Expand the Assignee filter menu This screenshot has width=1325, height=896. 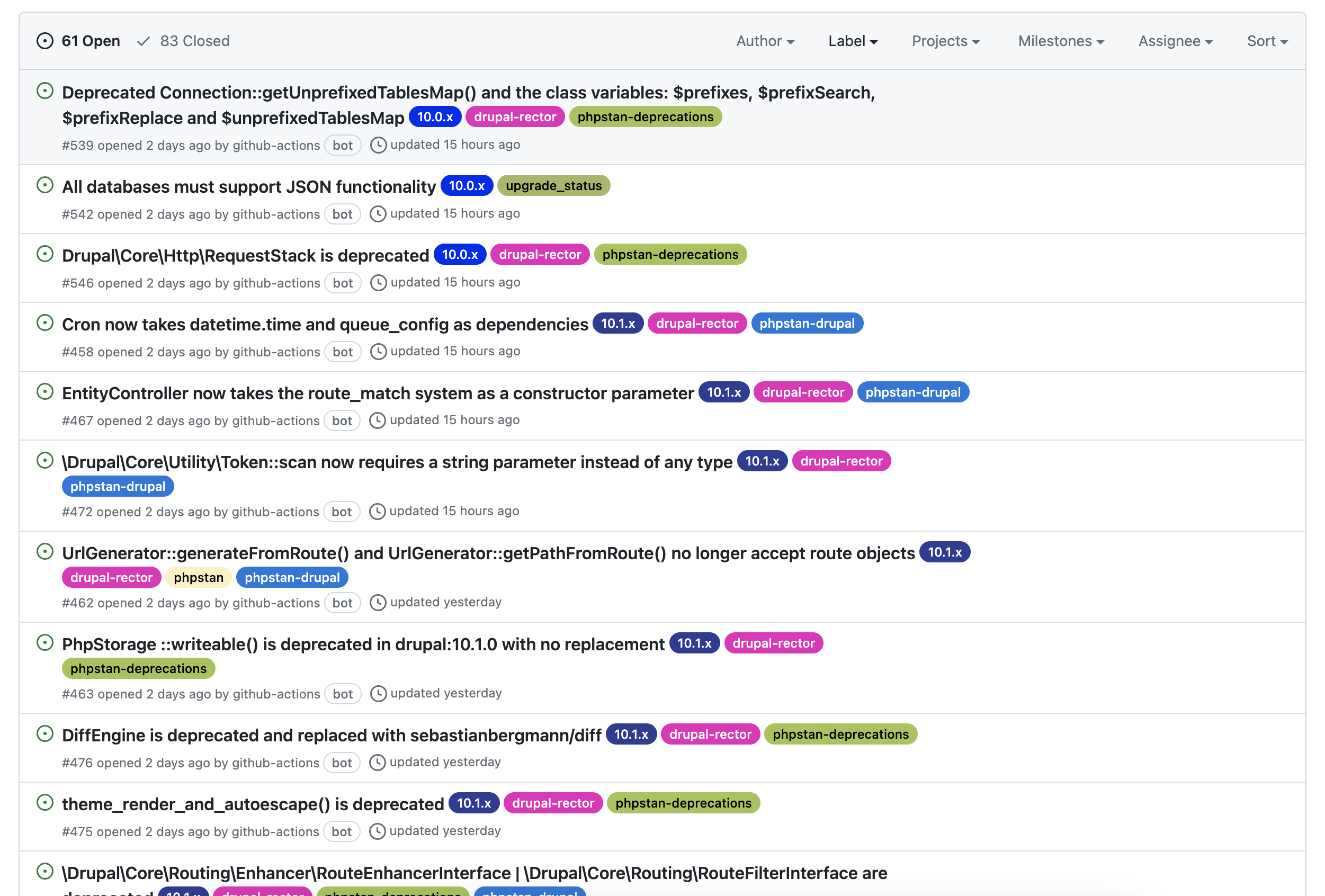[1175, 41]
